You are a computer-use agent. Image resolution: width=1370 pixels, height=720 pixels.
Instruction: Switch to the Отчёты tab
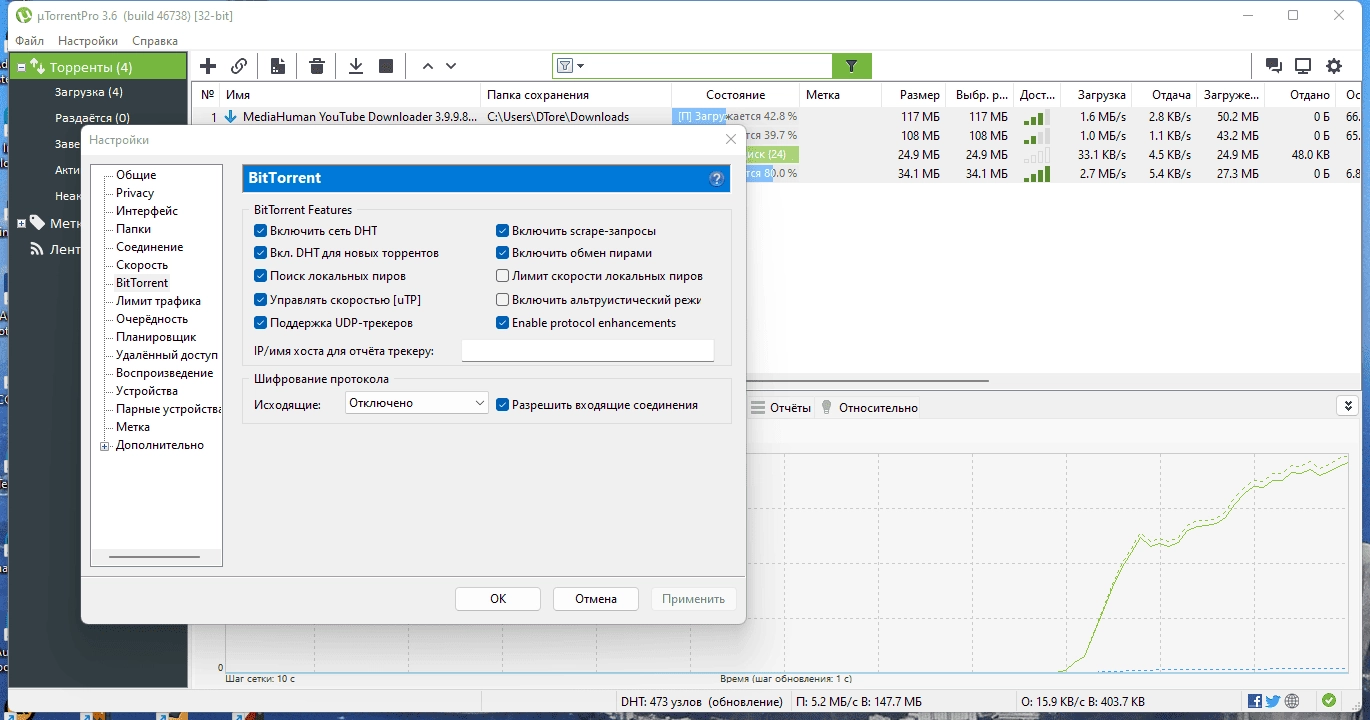tap(781, 407)
